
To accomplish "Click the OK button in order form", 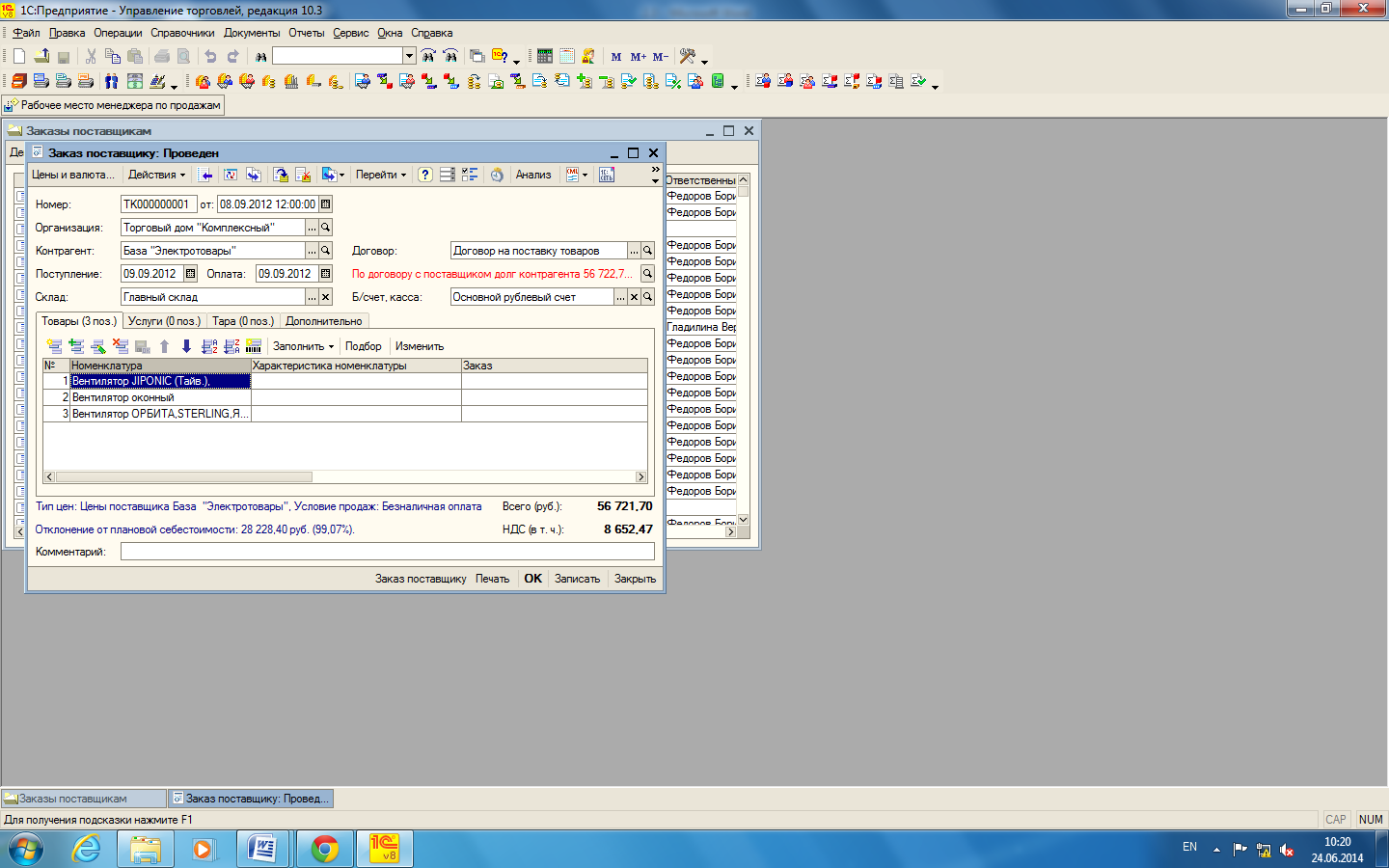I will (532, 579).
